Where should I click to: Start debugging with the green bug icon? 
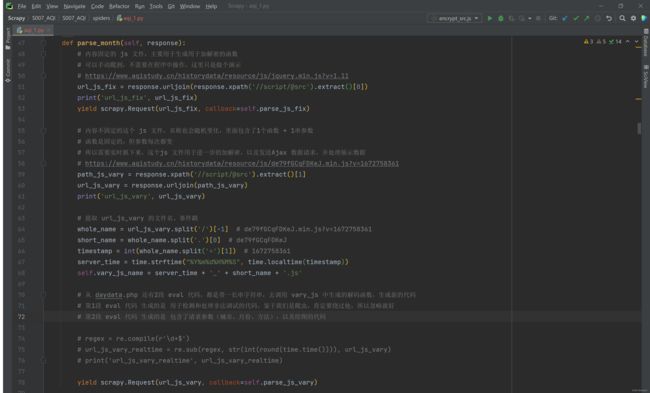[501, 18]
